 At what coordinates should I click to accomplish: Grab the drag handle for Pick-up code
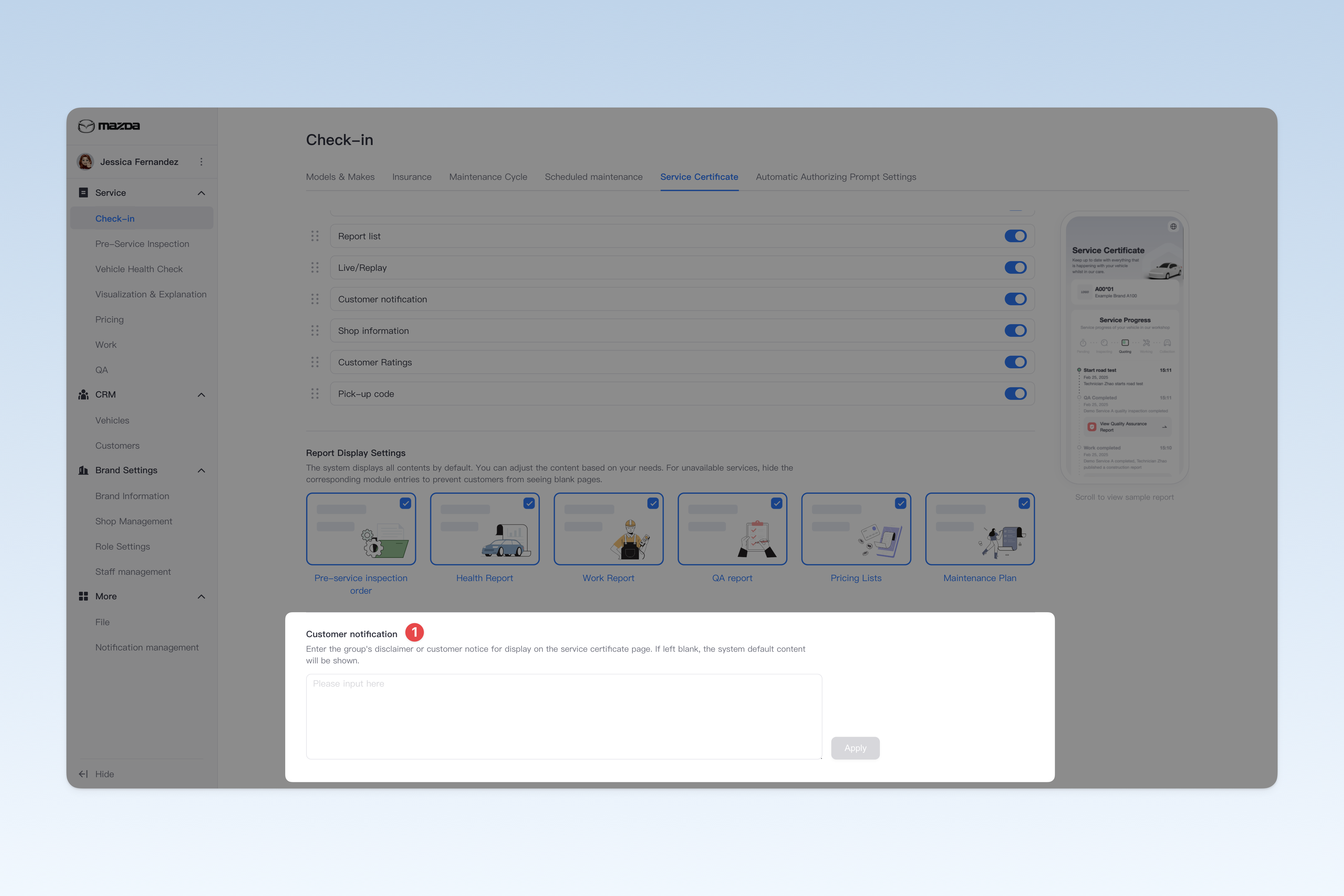point(315,394)
